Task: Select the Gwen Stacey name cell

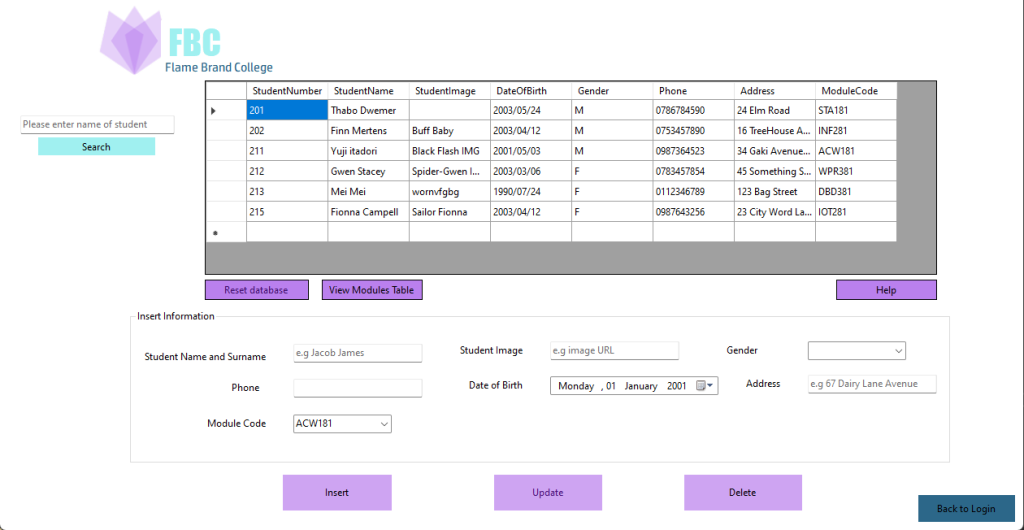Action: (x=367, y=171)
